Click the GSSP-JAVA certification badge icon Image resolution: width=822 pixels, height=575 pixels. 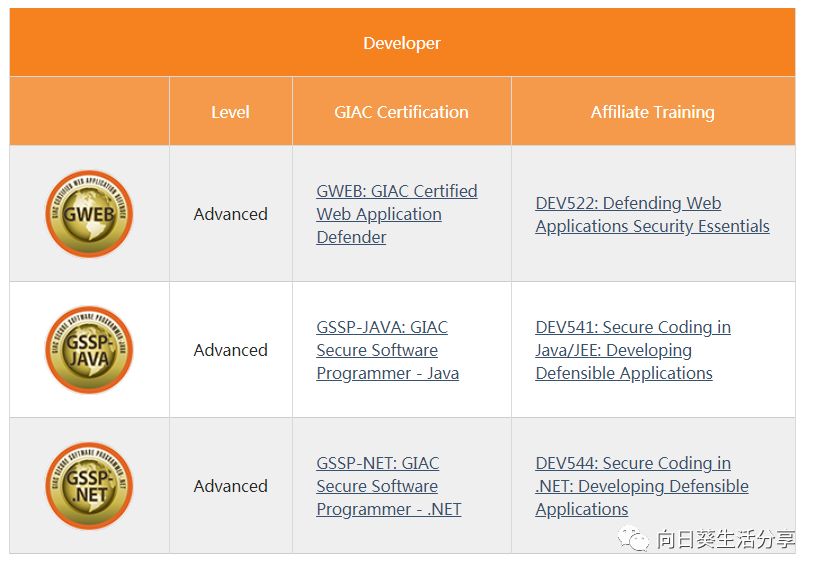[x=89, y=350]
